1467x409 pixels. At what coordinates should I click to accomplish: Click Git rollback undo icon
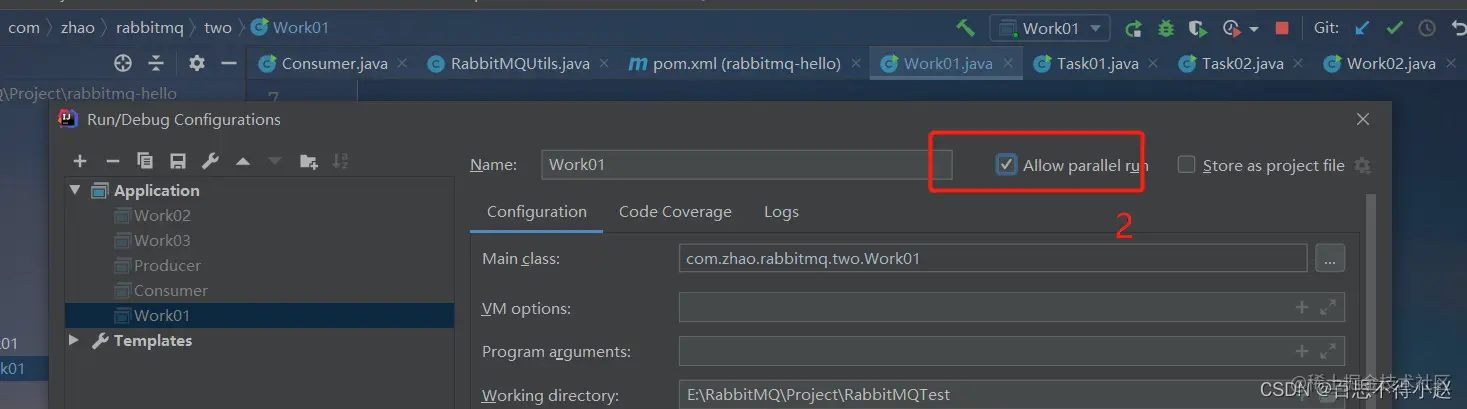point(1458,28)
